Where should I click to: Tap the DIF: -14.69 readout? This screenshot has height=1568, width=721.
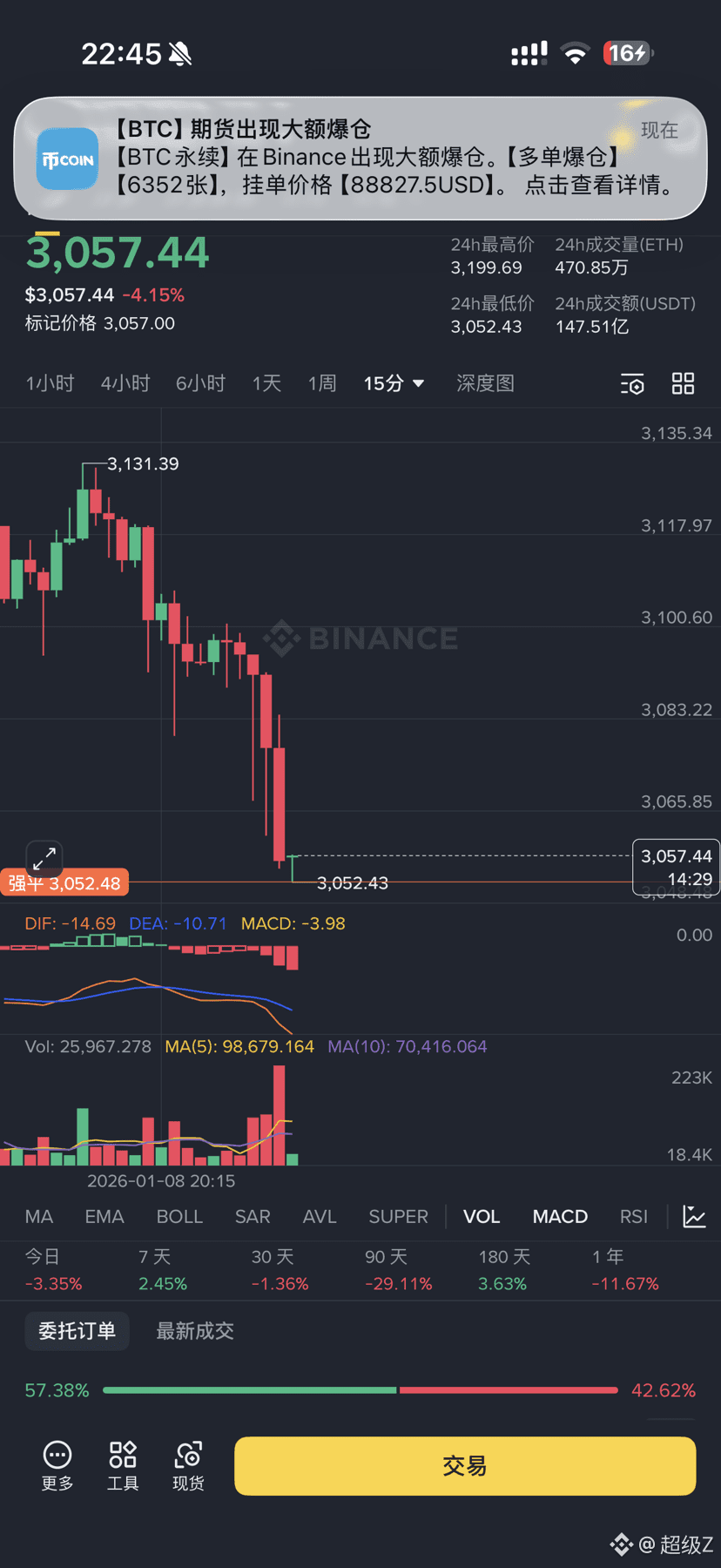point(70,923)
